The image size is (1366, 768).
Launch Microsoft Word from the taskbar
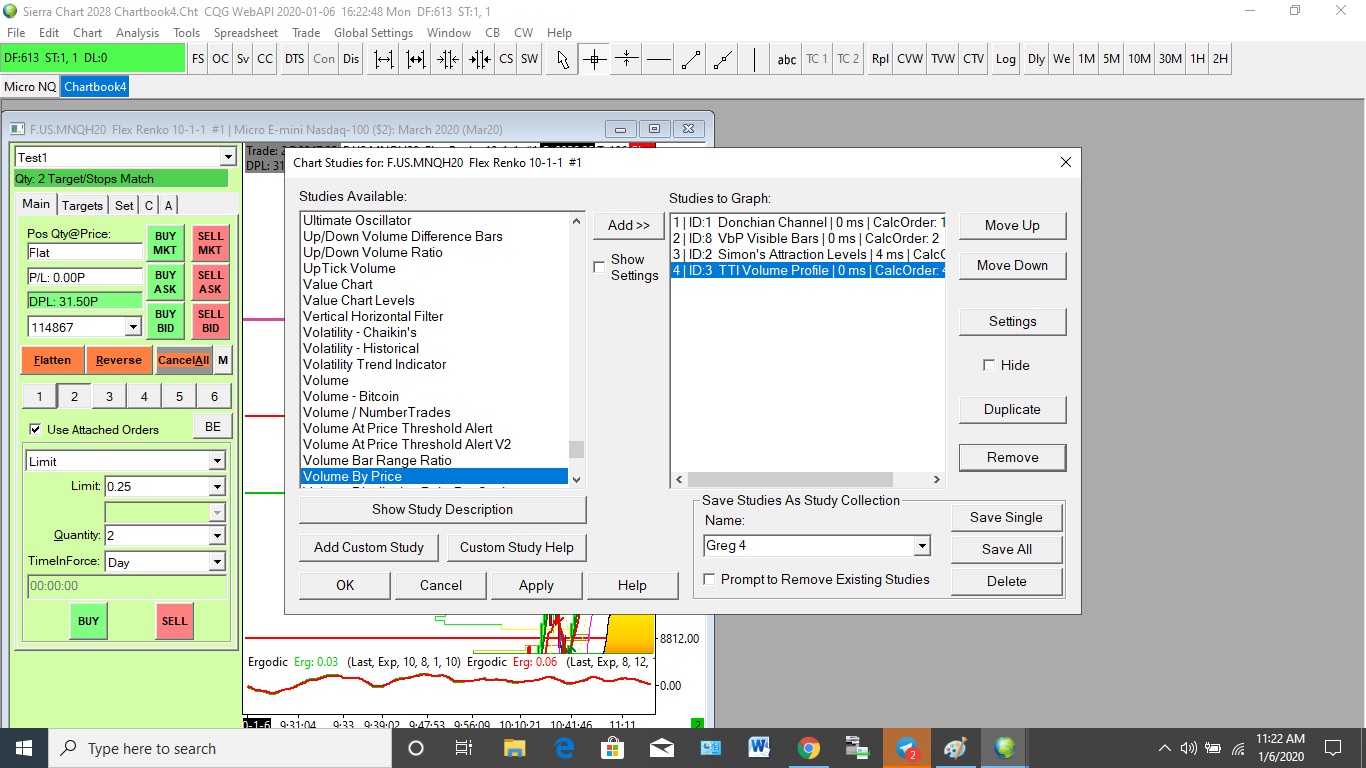(x=759, y=748)
